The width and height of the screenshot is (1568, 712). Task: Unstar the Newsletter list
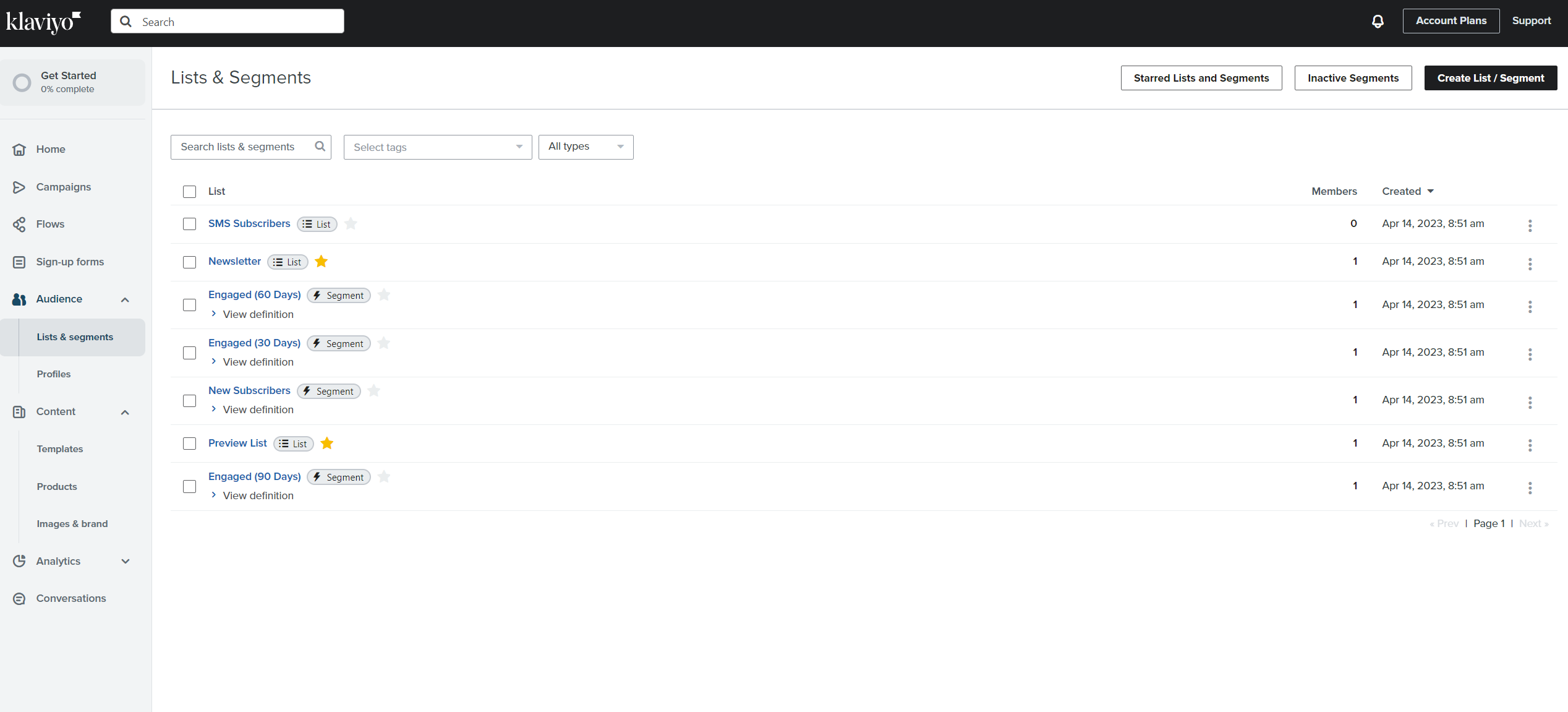tap(321, 261)
